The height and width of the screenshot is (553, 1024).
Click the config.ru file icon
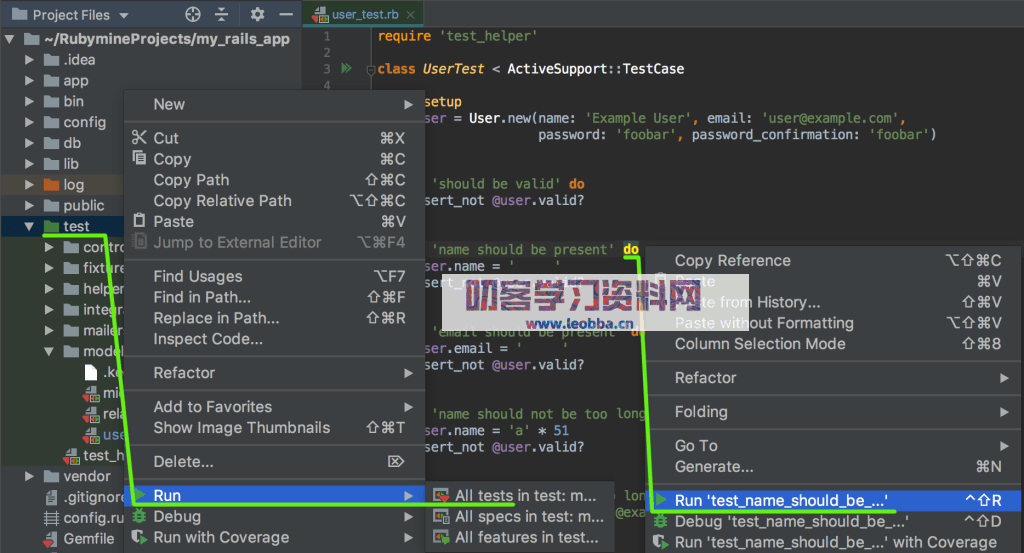(x=51, y=518)
